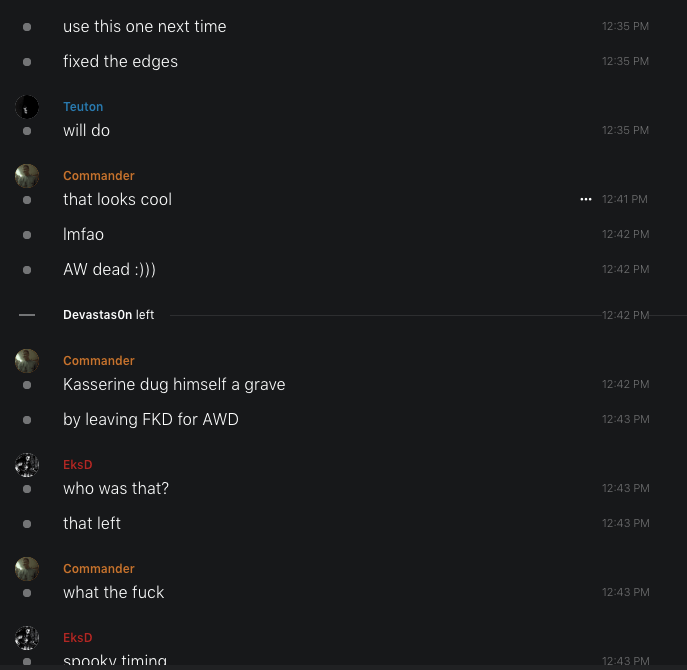Click the dash icon beside the Devastas0n left notice
Viewport: 687px width, 670px height.
(27, 315)
